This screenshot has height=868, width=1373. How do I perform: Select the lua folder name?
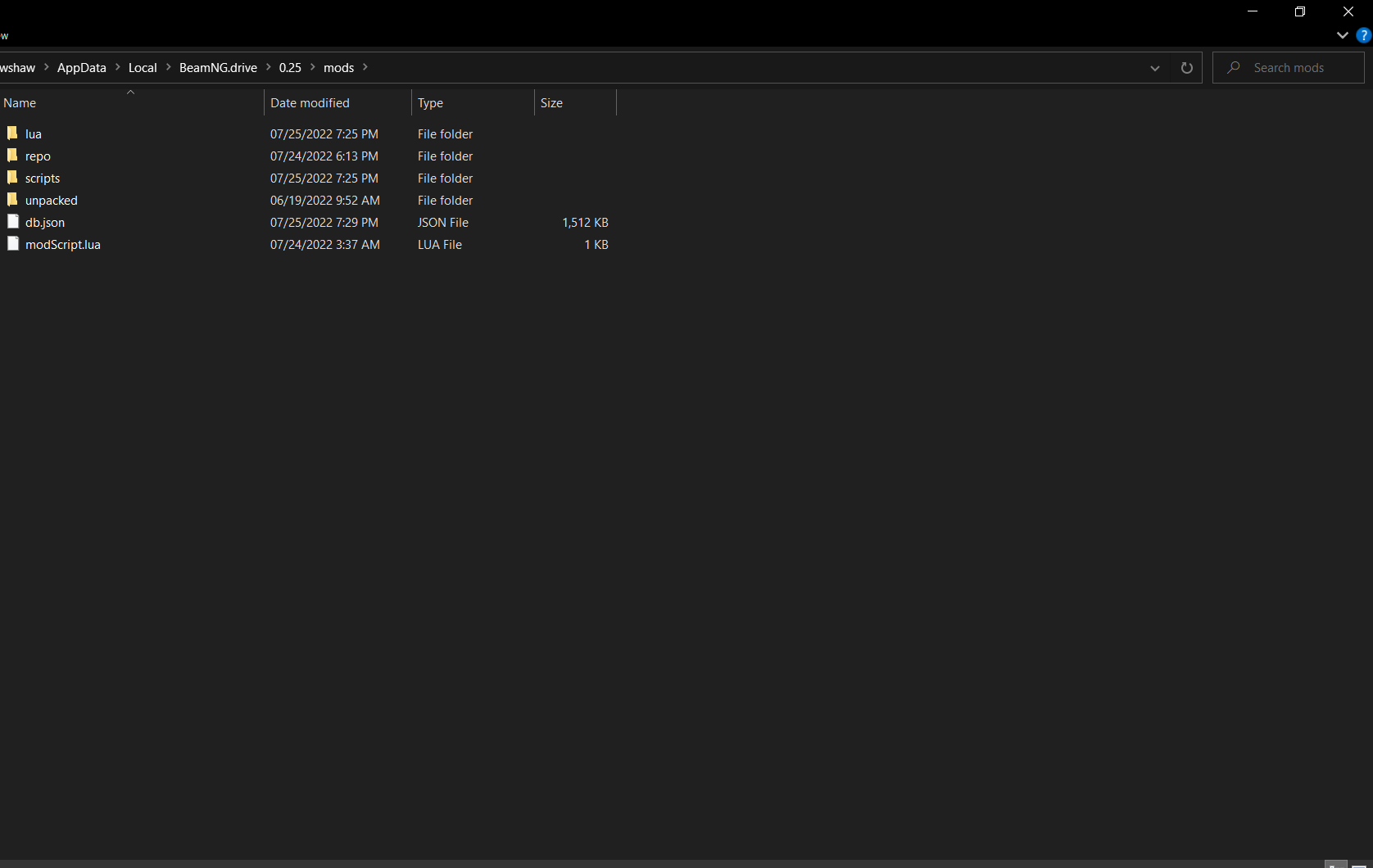coord(34,134)
